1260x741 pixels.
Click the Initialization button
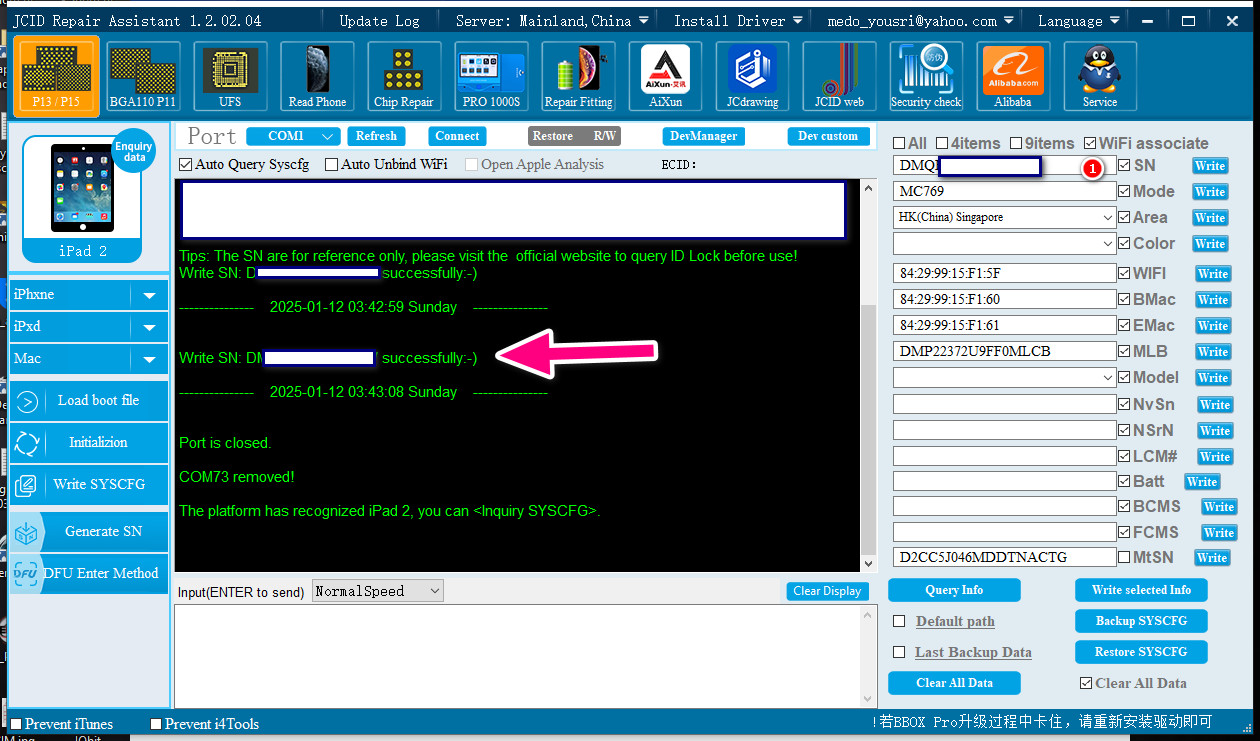pyautogui.click(x=89, y=443)
